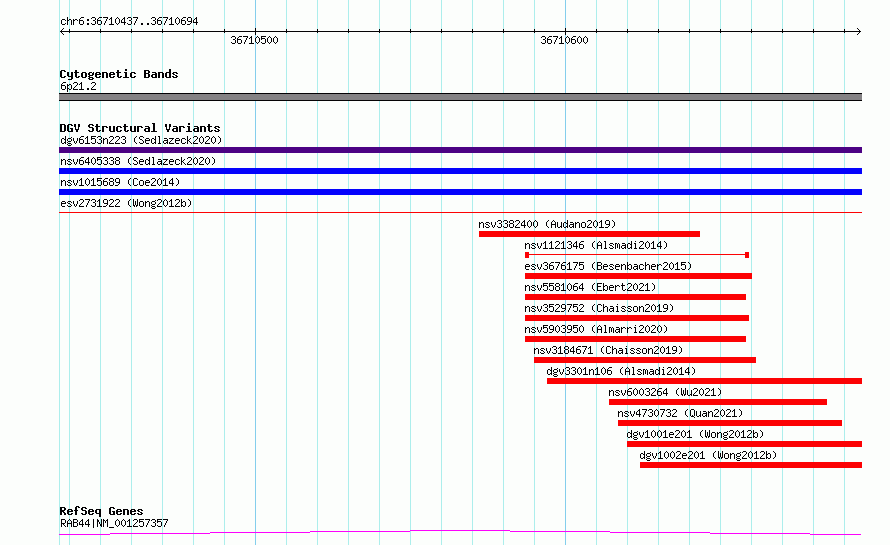The width and height of the screenshot is (890, 545).
Task: Open the RAB44|NM_001257357 gene label
Action: pos(114,523)
